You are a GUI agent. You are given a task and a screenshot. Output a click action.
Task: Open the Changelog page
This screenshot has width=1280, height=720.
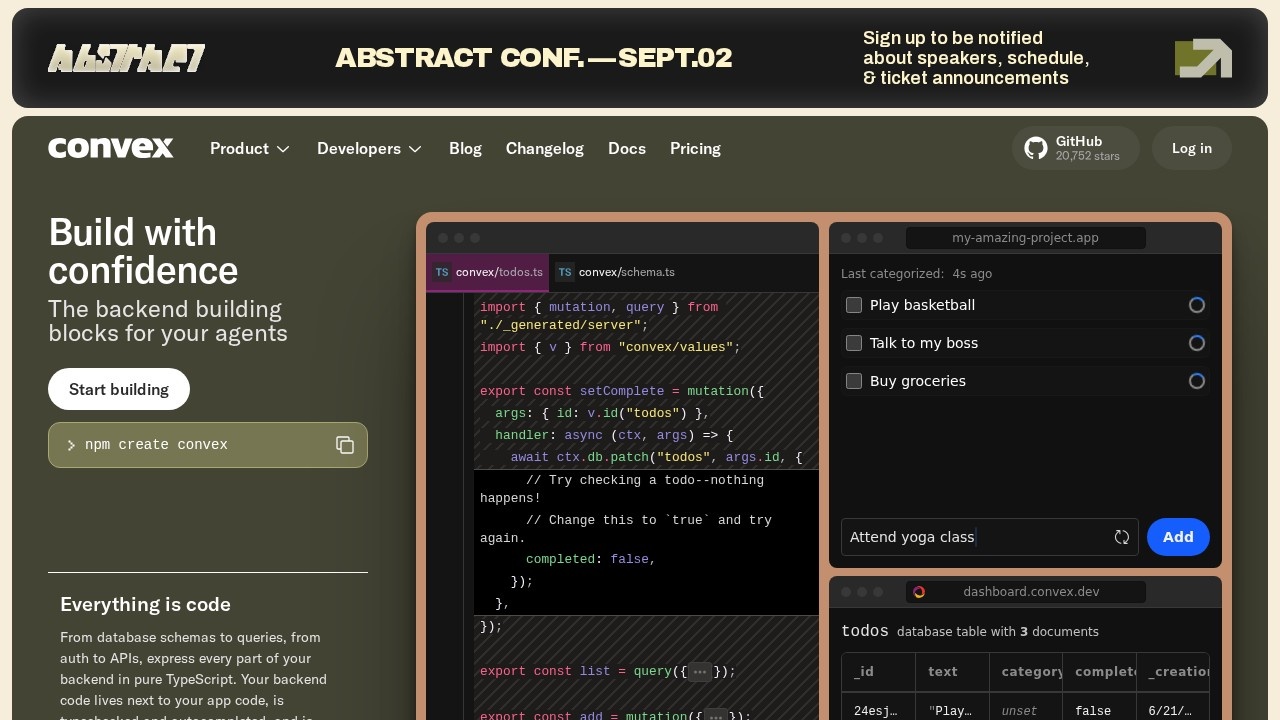point(545,148)
